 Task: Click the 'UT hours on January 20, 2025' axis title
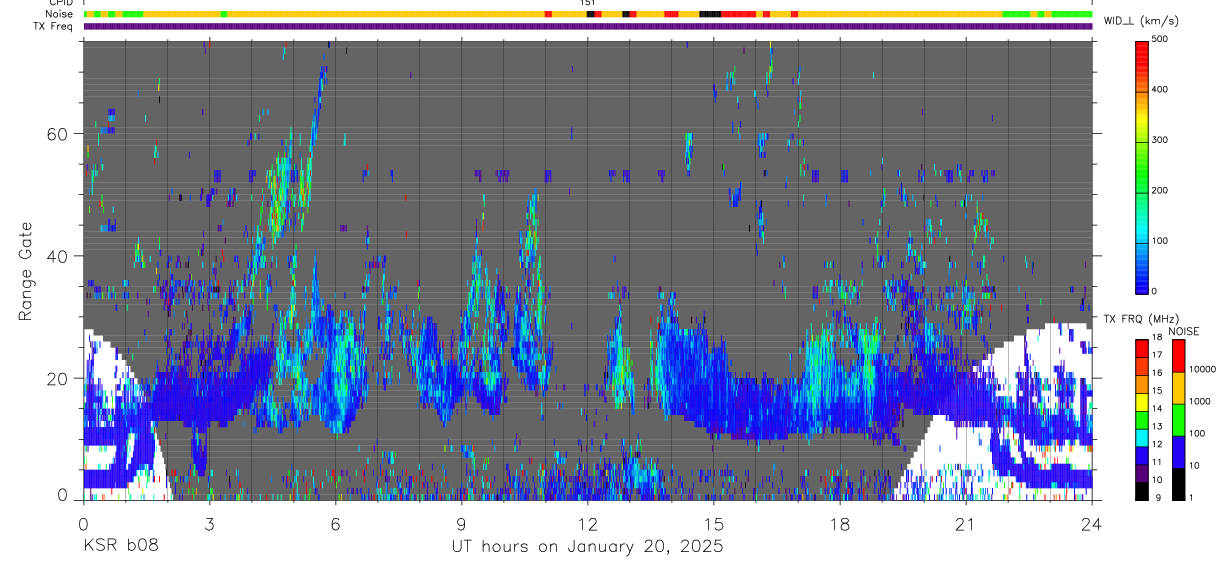click(x=586, y=546)
